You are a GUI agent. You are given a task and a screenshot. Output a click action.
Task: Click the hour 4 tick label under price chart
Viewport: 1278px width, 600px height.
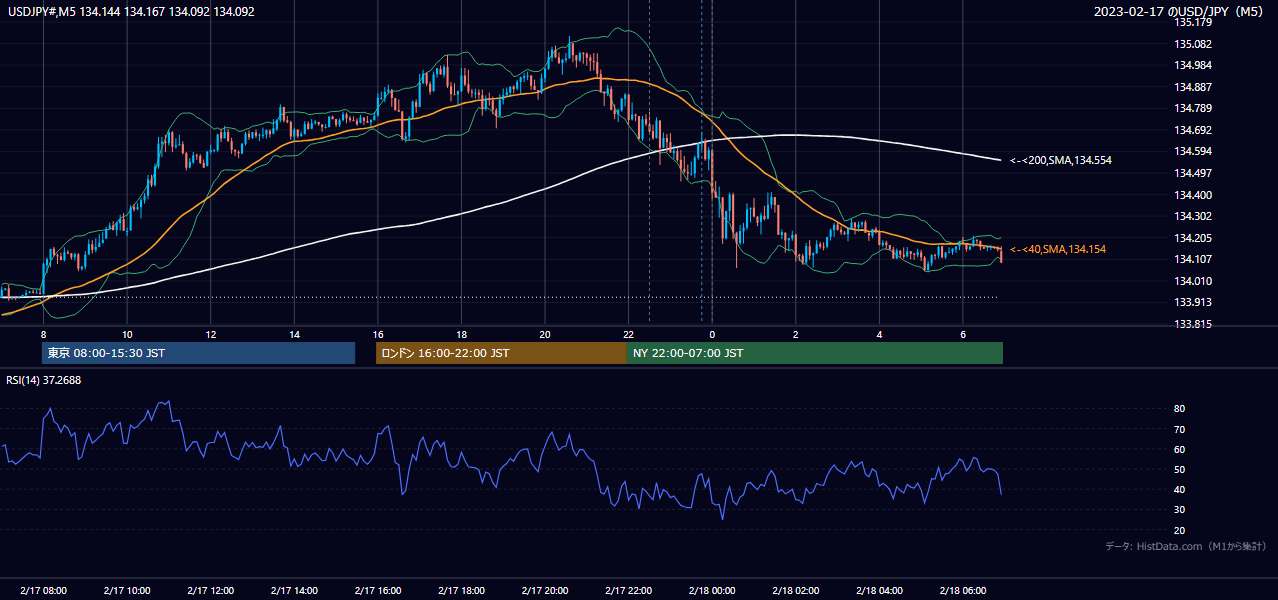pos(879,334)
